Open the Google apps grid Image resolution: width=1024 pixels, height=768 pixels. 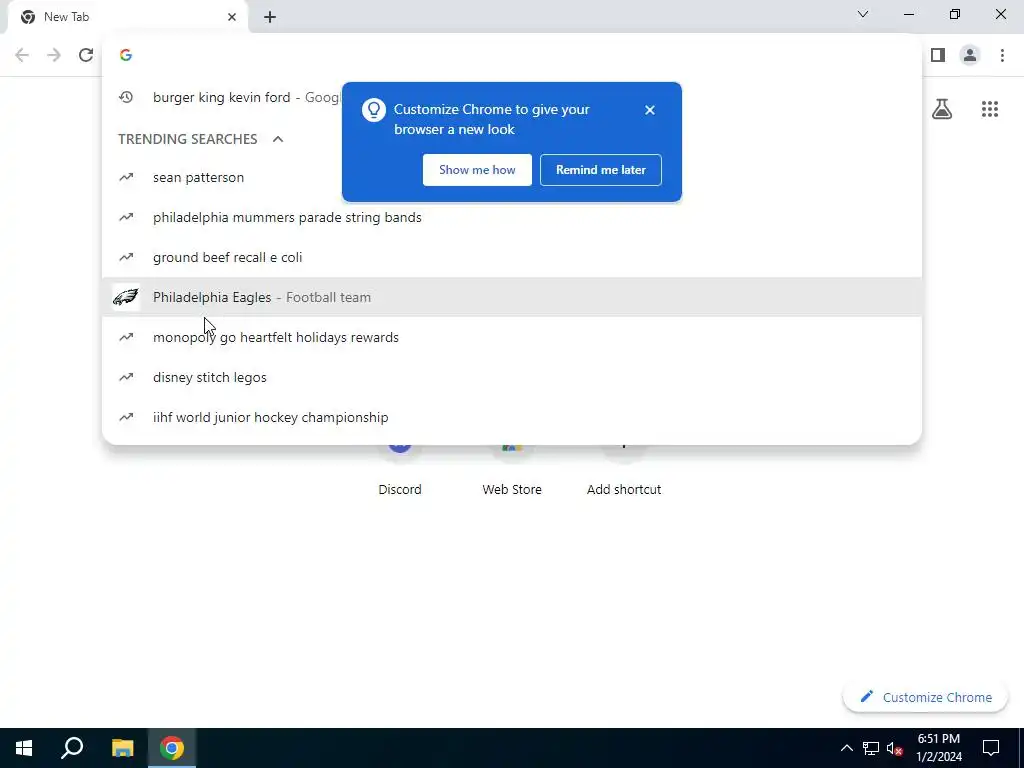(x=989, y=109)
